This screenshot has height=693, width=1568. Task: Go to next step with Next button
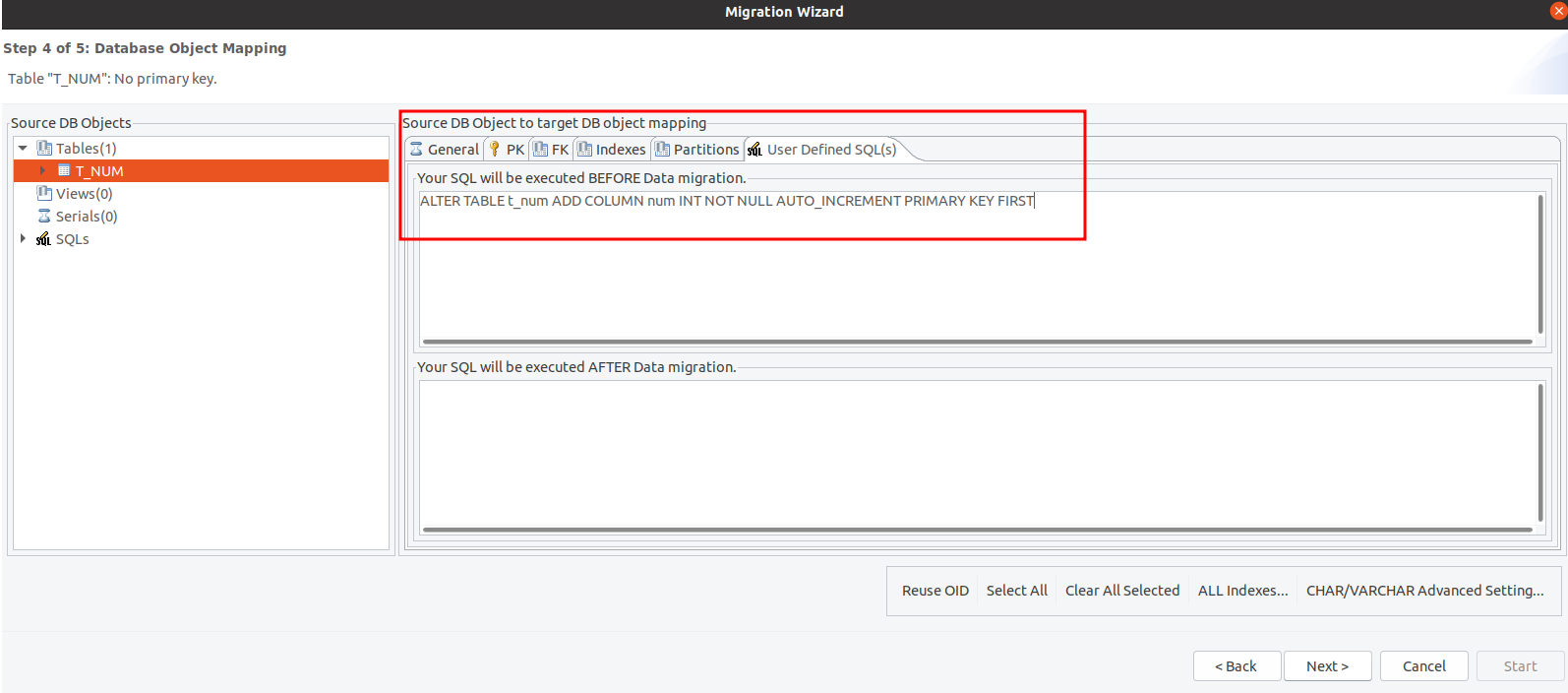[x=1327, y=666]
